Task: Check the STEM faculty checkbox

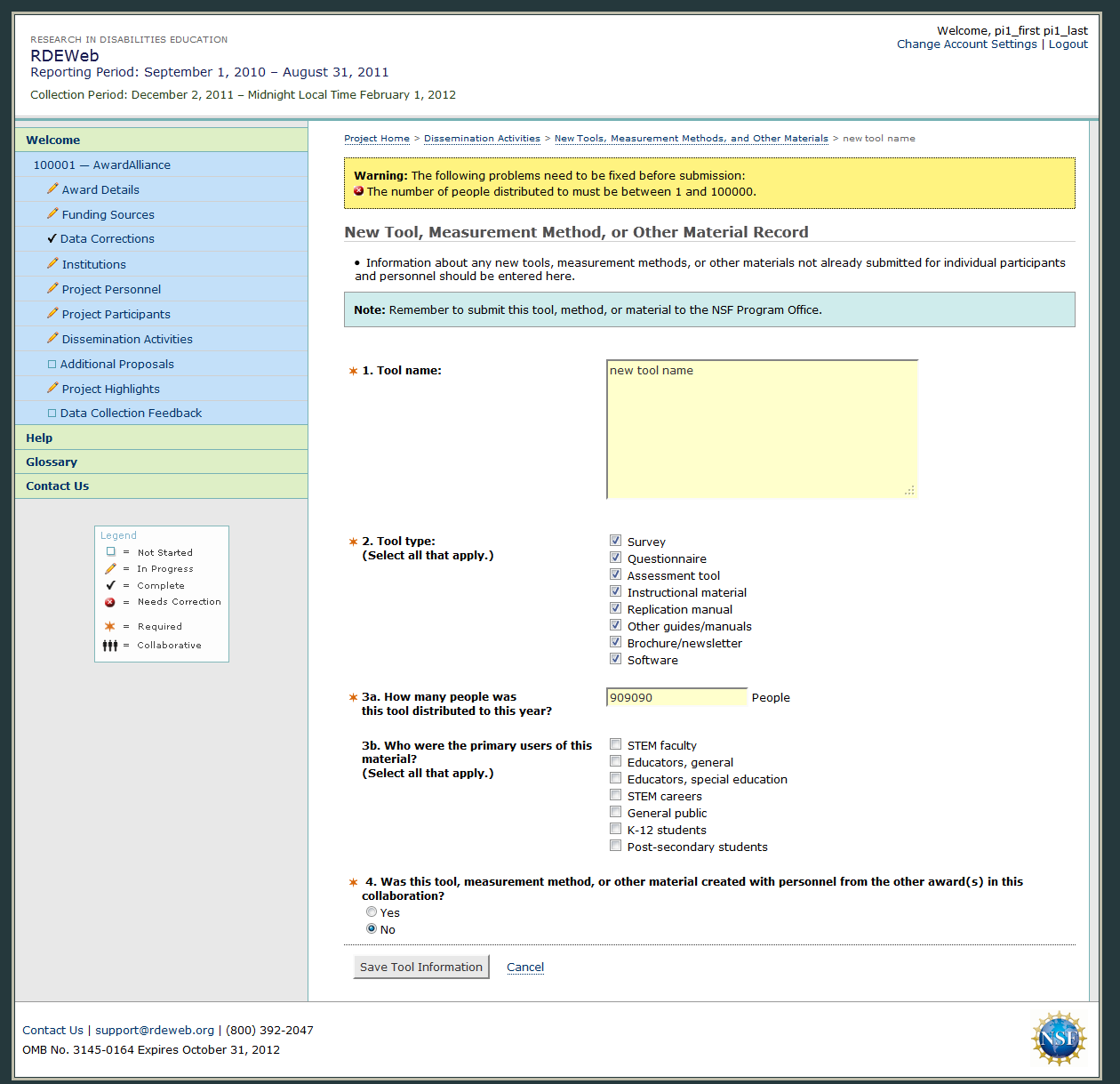Action: click(615, 744)
